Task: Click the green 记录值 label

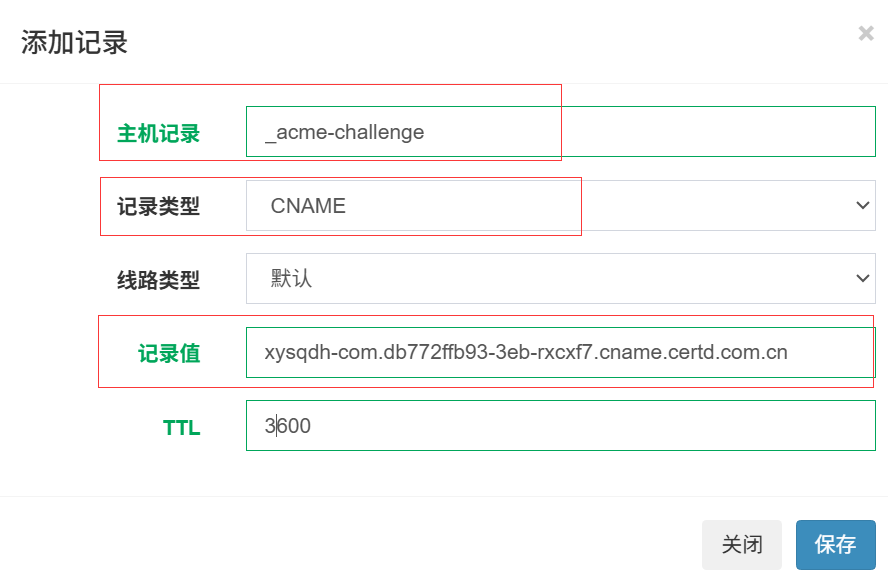Action: tap(169, 353)
